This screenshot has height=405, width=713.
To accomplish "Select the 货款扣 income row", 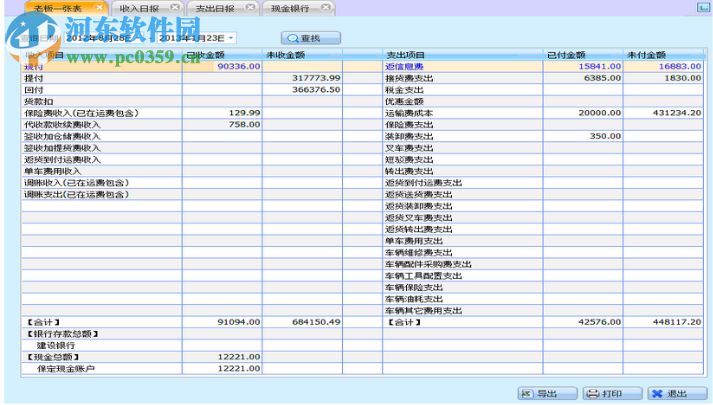I will [101, 101].
